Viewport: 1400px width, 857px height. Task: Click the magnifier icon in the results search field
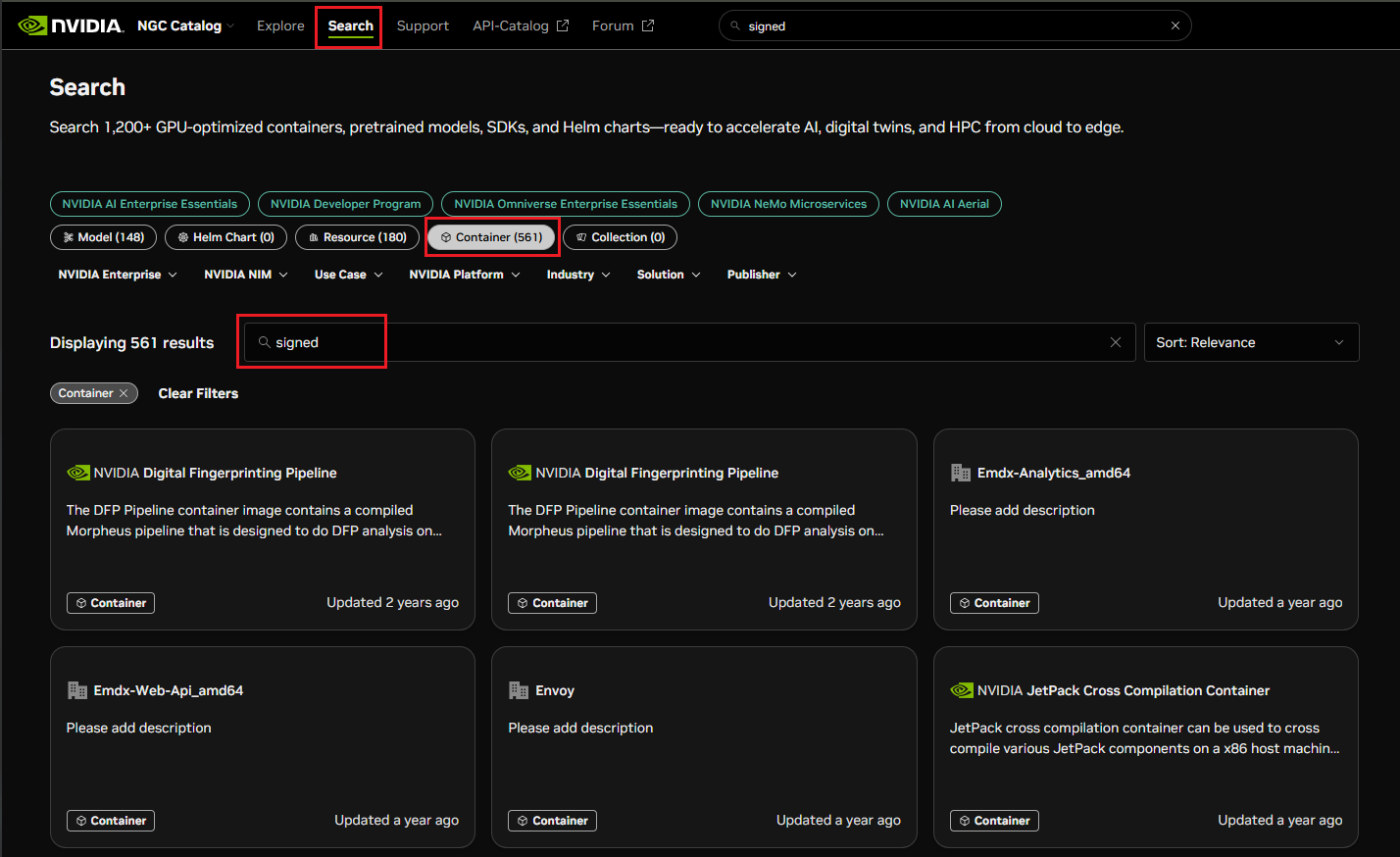click(x=264, y=342)
